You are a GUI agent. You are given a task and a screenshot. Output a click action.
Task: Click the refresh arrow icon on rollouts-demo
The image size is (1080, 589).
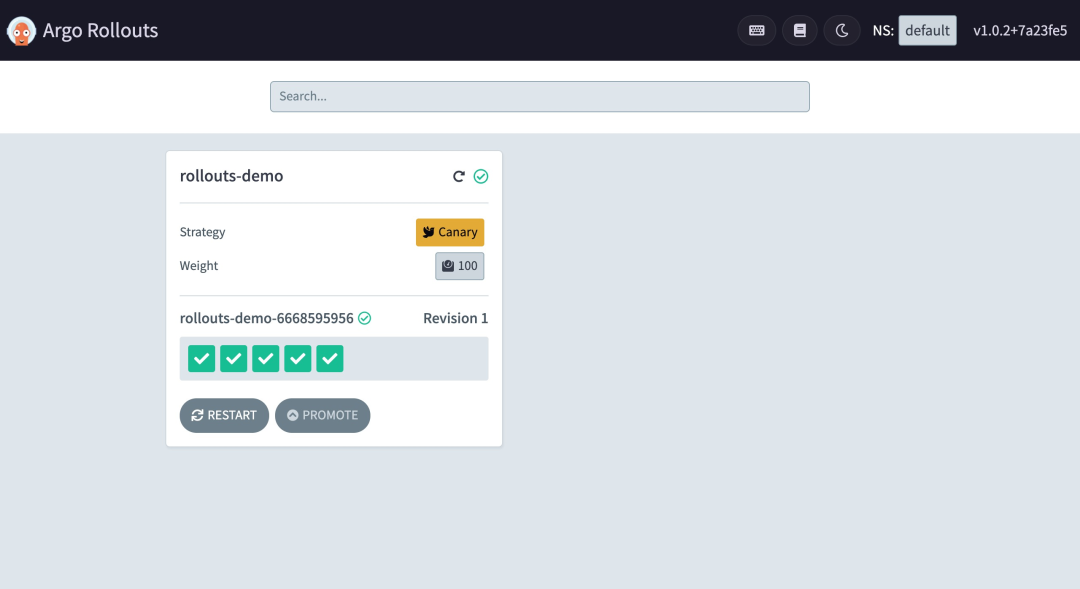[459, 176]
